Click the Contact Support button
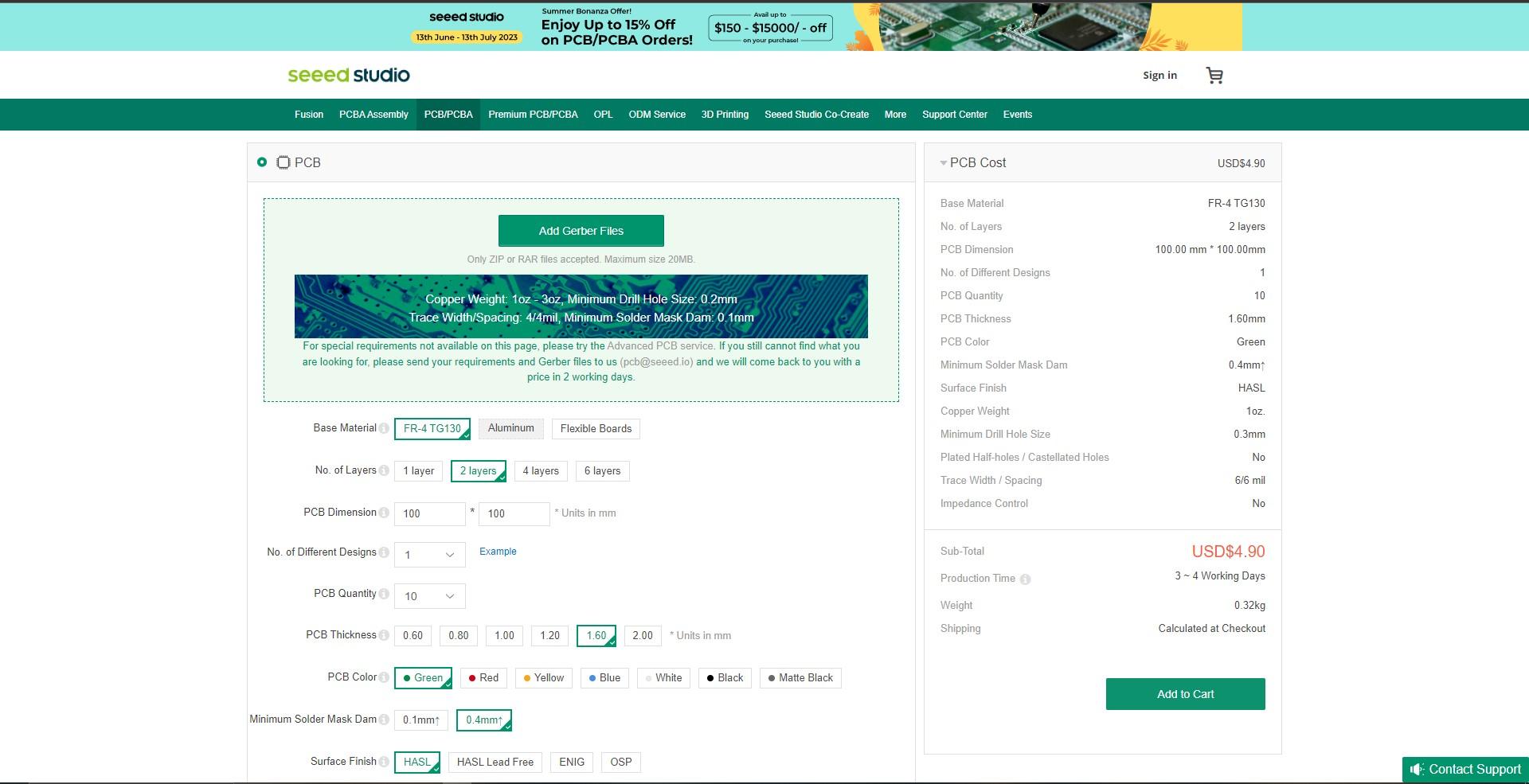Viewport: 1529px width, 784px height. (x=1465, y=770)
